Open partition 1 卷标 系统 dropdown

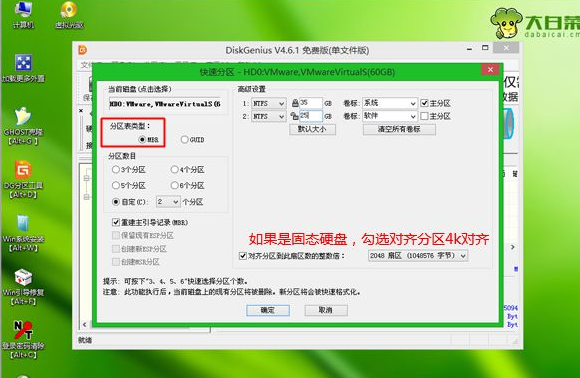[x=390, y=103]
